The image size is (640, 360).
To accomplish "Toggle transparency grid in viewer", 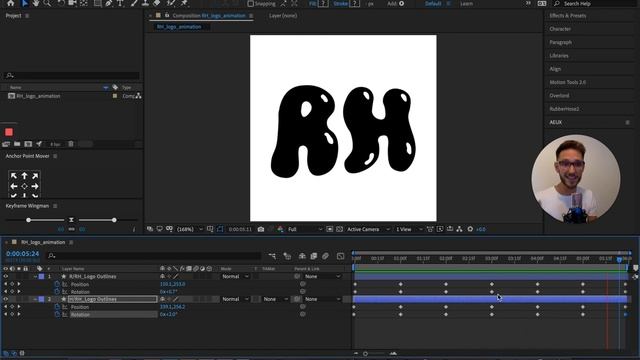I will pos(339,229).
